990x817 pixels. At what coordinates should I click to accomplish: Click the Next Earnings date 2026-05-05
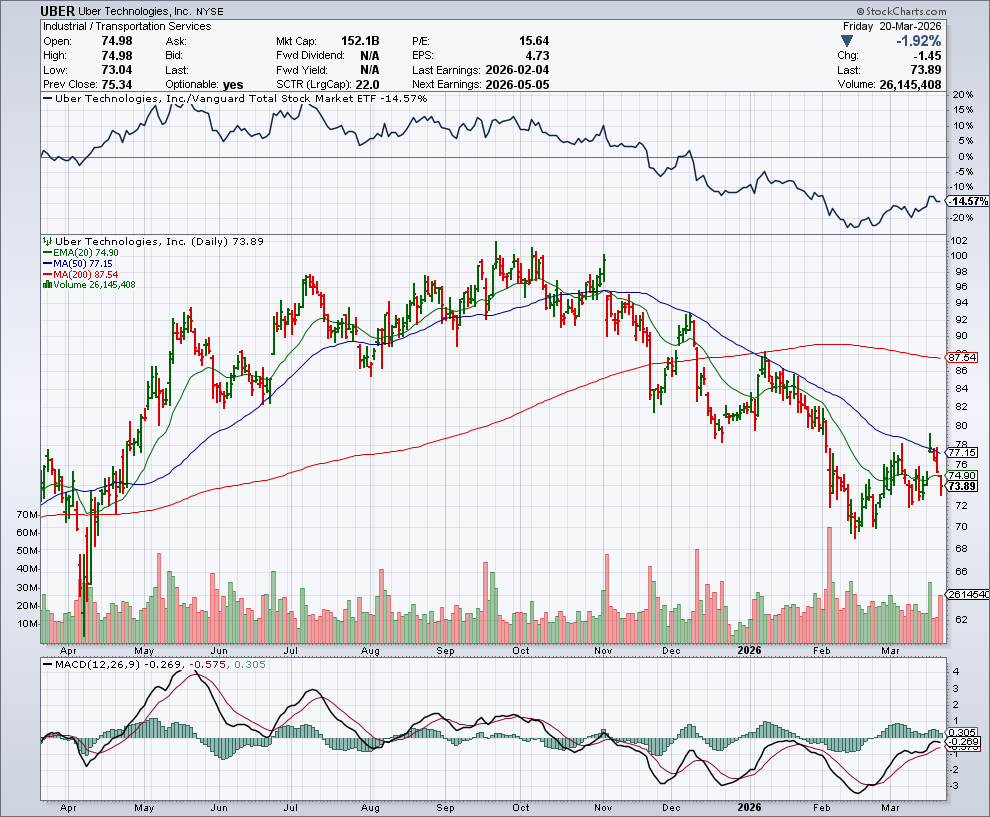pyautogui.click(x=517, y=85)
